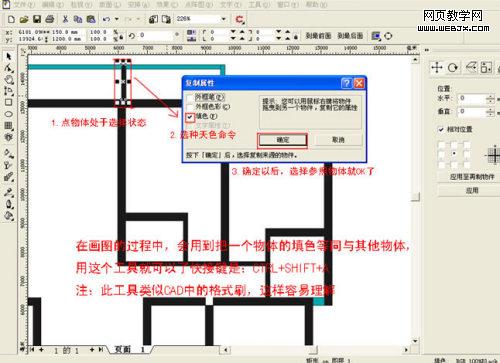Click the Export icon in toolbar
The width and height of the screenshot is (500, 363).
coord(166,19)
